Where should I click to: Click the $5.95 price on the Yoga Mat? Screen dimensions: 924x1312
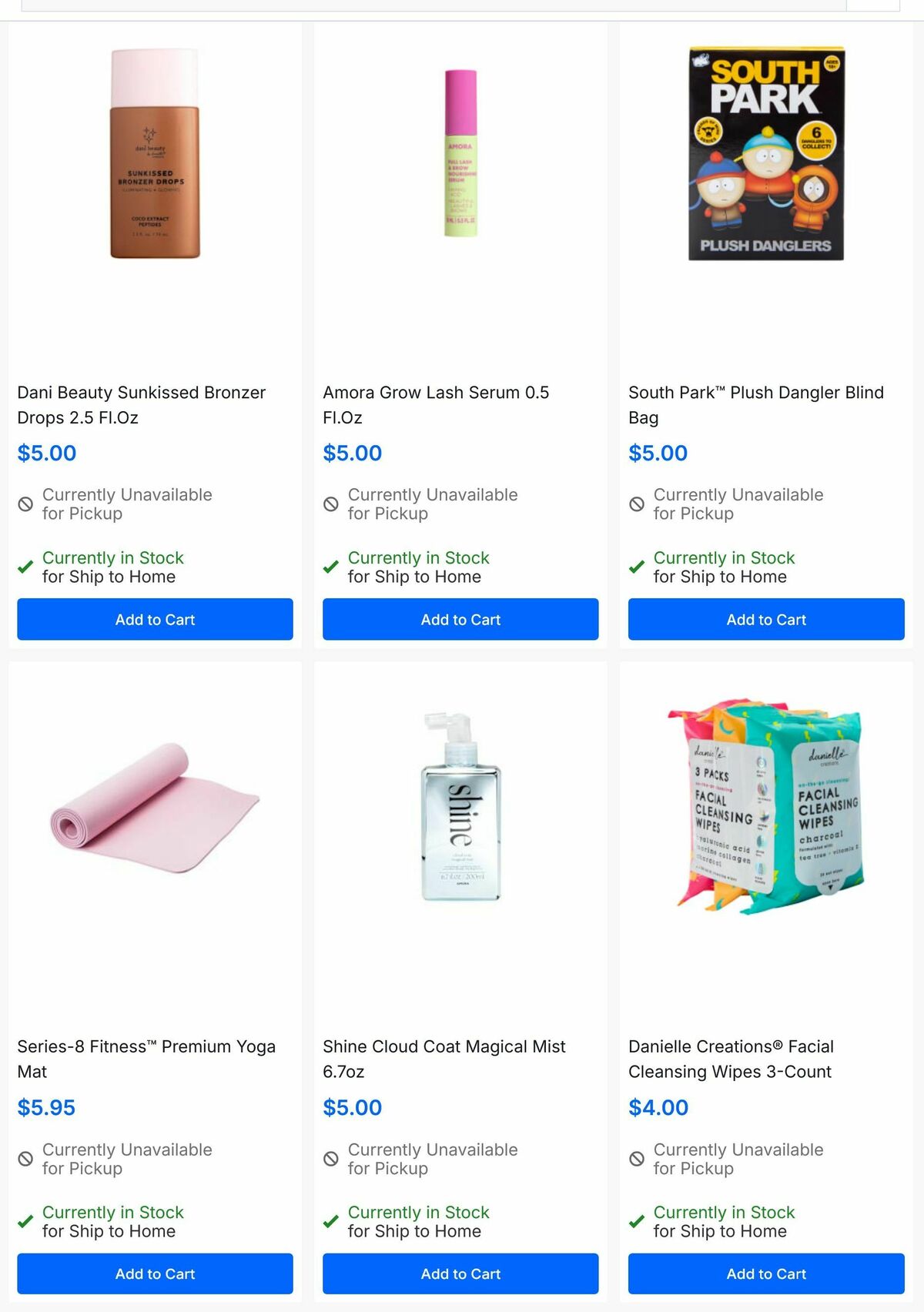tap(46, 1108)
